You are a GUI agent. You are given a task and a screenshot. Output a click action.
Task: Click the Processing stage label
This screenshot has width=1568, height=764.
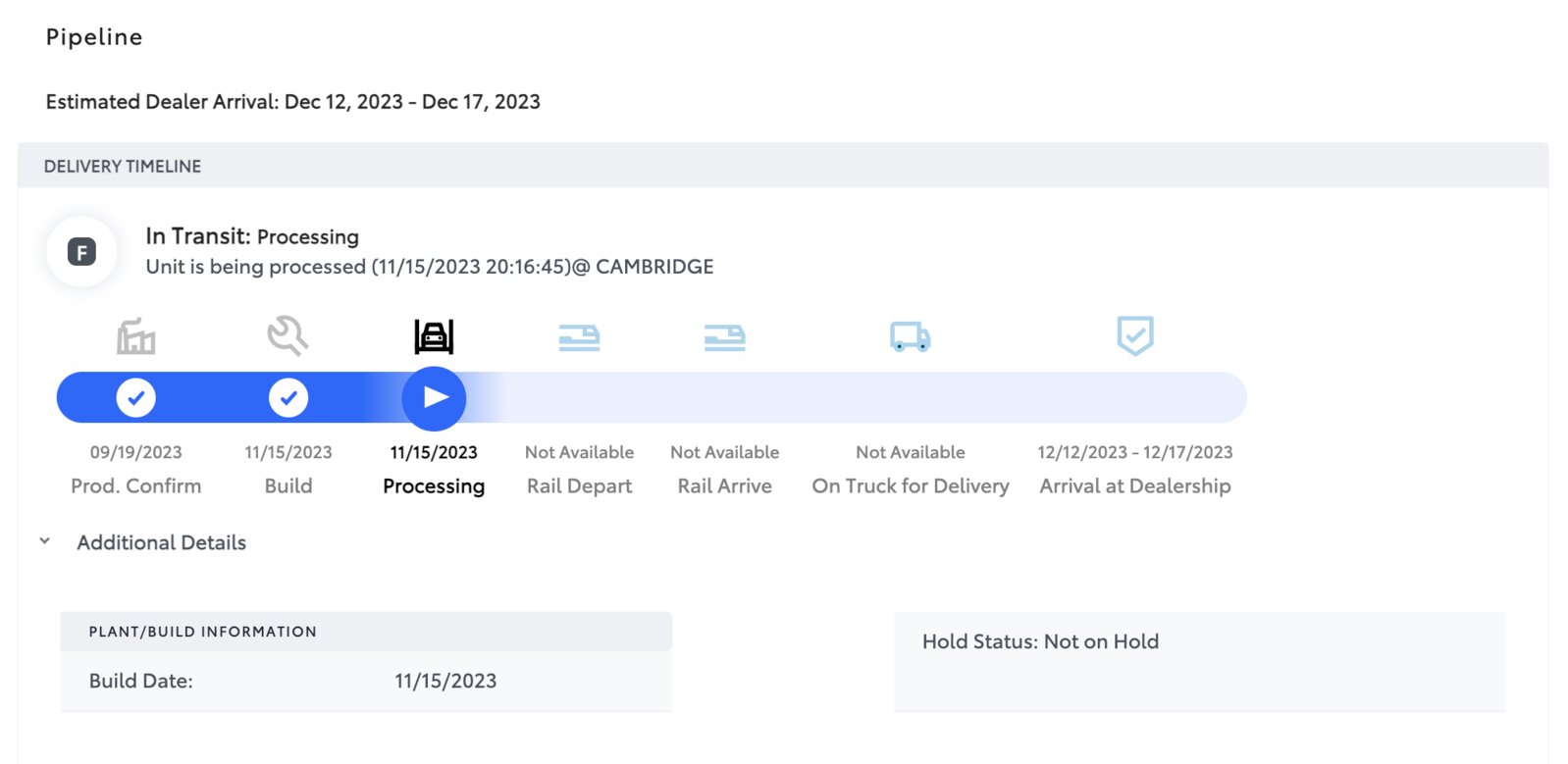(434, 485)
